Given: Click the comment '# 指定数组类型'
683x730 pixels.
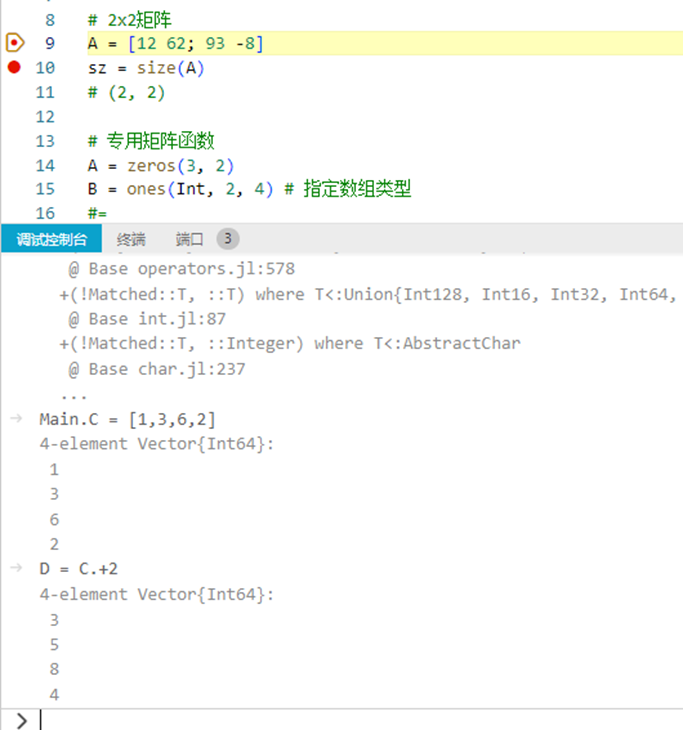Looking at the screenshot, I should pyautogui.click(x=348, y=189).
